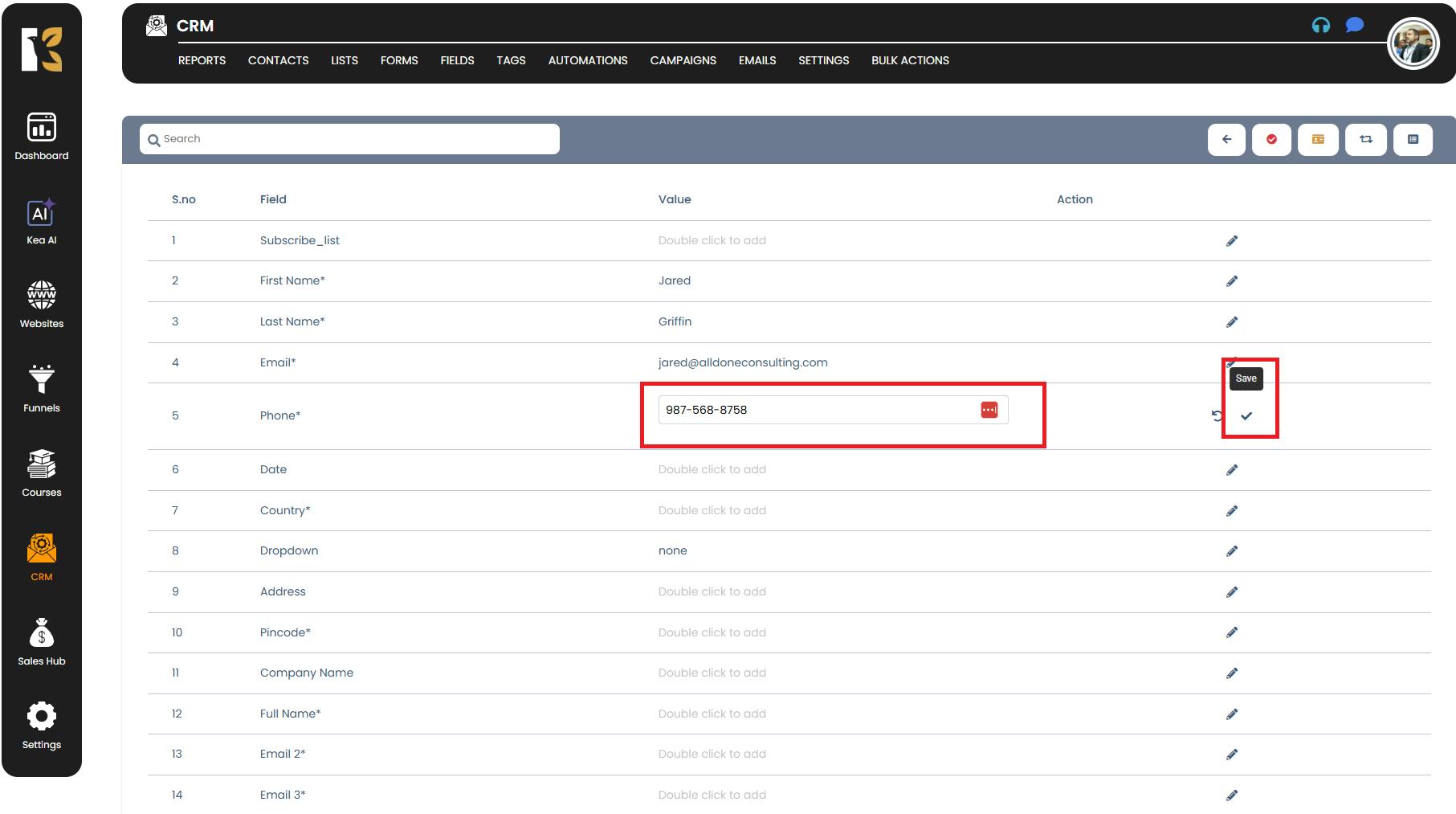1456x814 pixels.
Task: Open Kea AI from the sidebar
Action: click(42, 222)
